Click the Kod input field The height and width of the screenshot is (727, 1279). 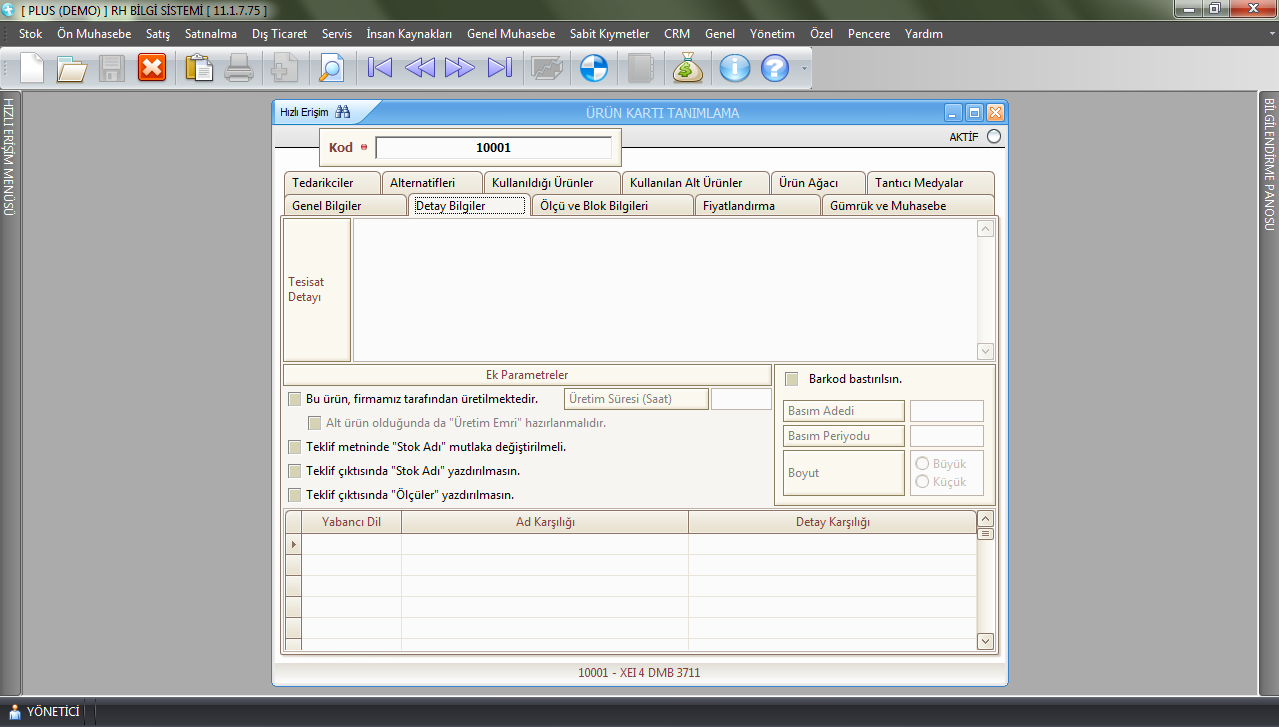pyautogui.click(x=493, y=148)
